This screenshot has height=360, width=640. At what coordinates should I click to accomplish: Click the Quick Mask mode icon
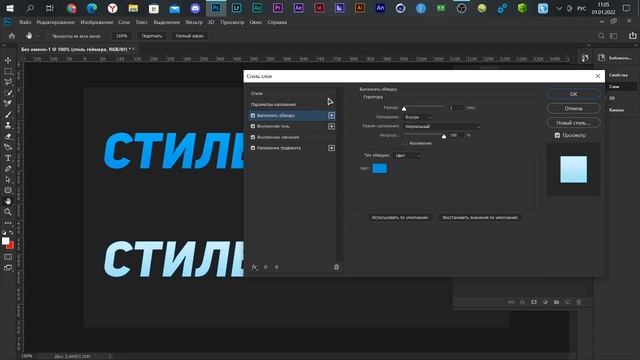8,257
